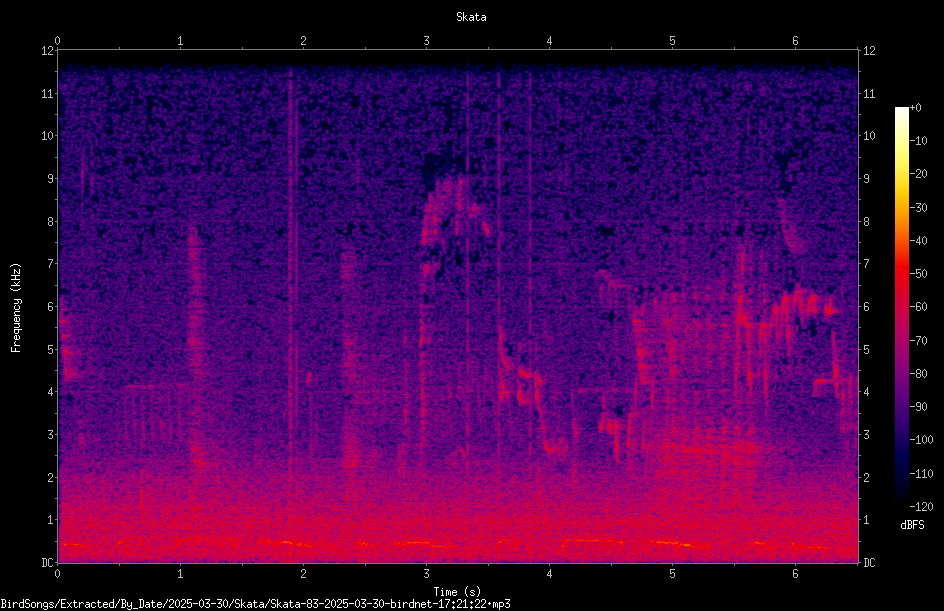Click the "0" tick on the bottom time axis
Image resolution: width=944 pixels, height=611 pixels.
(57, 574)
